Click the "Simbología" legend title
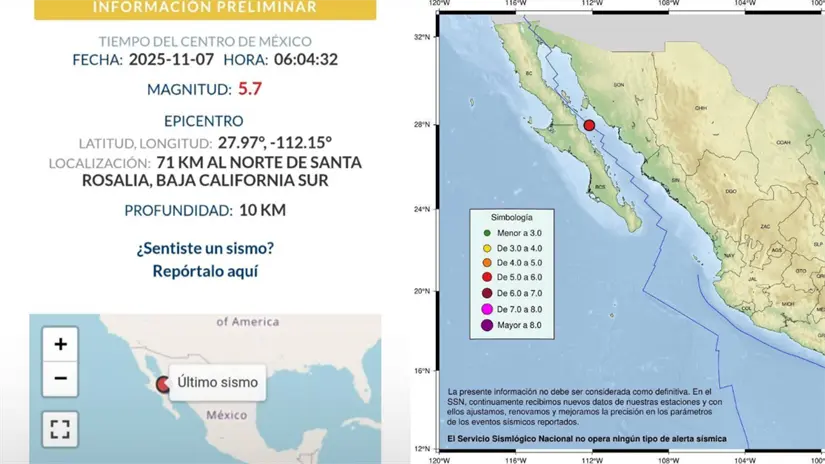 (511, 217)
